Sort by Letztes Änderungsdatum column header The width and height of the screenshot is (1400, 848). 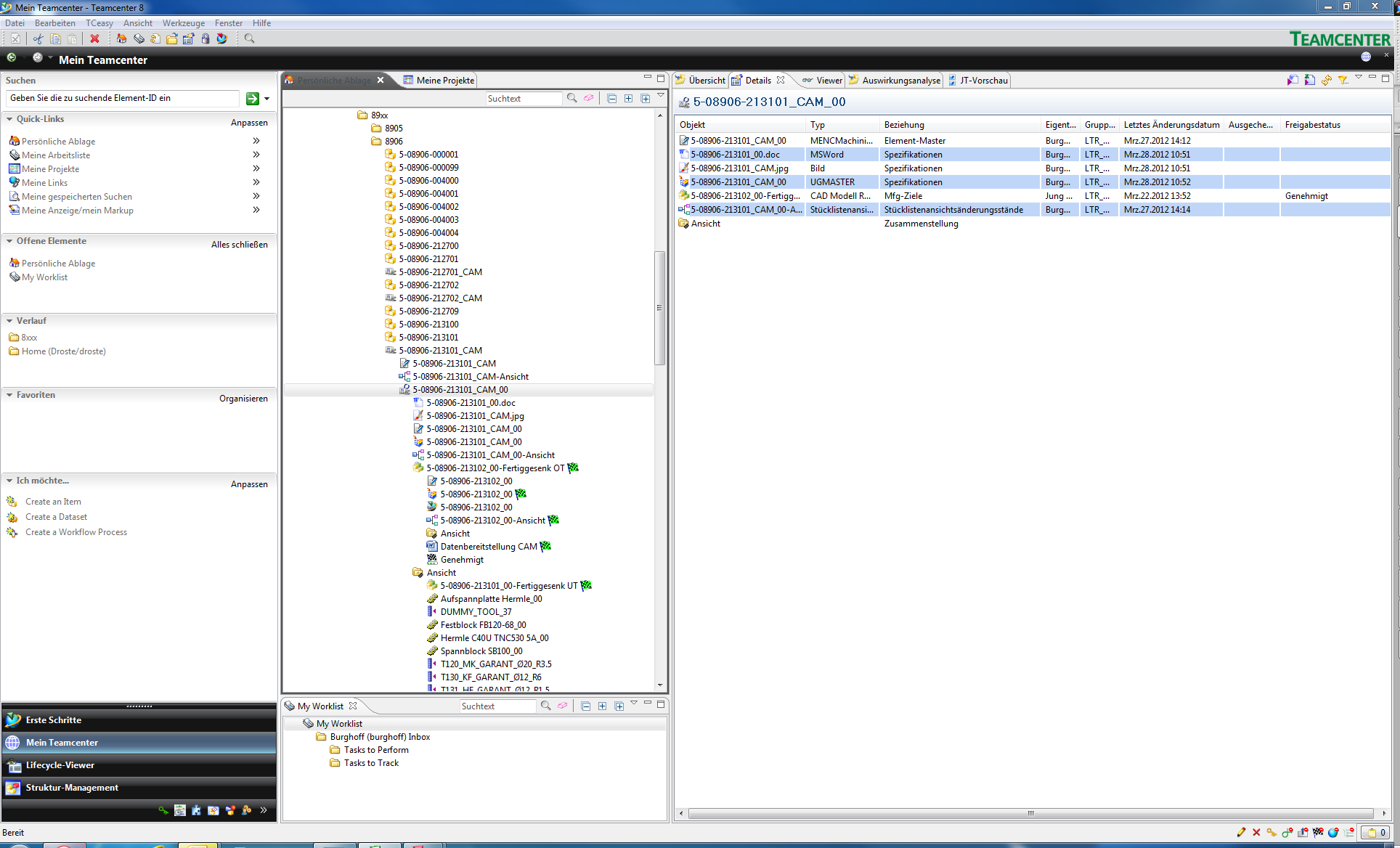point(1171,125)
